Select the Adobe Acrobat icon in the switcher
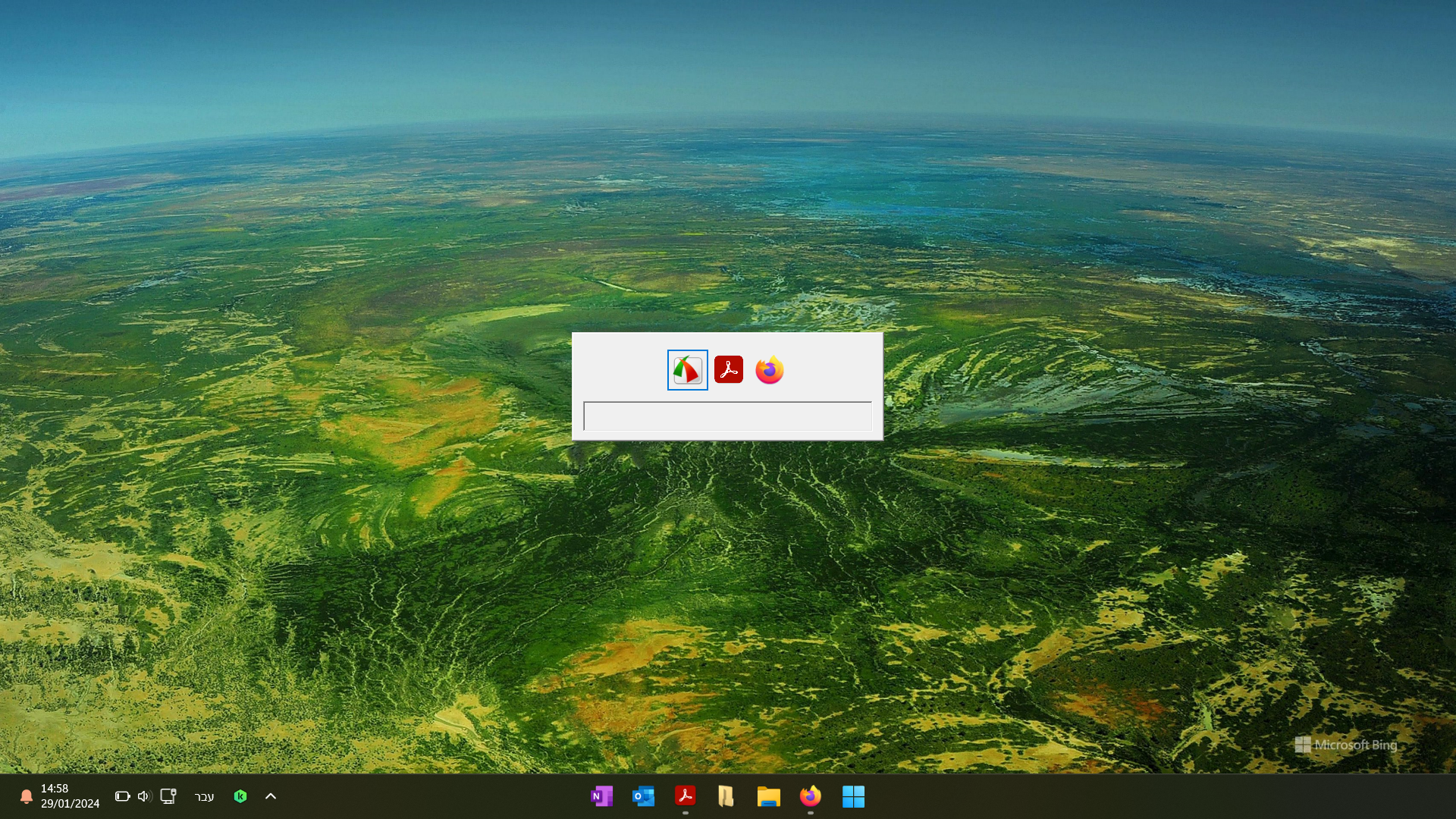Viewport: 1456px width, 819px height. [729, 369]
